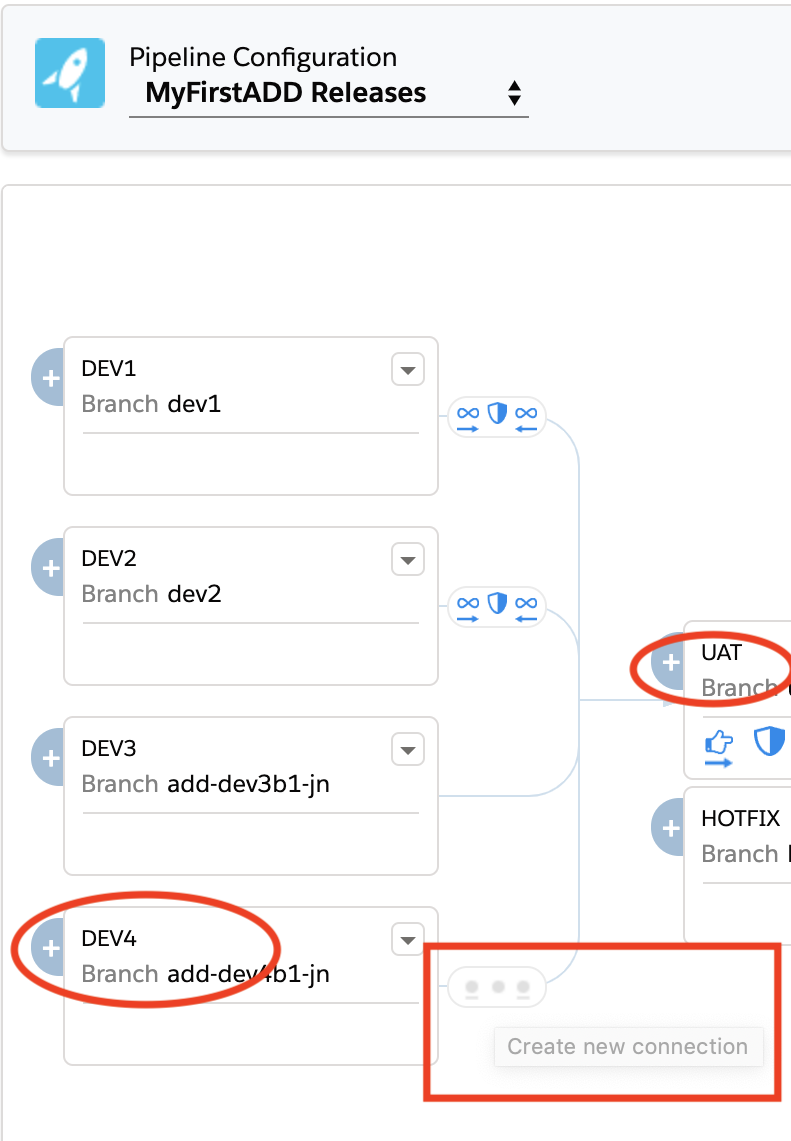The width and height of the screenshot is (791, 1141).
Task: Click Create new connection
Action: [x=628, y=1046]
